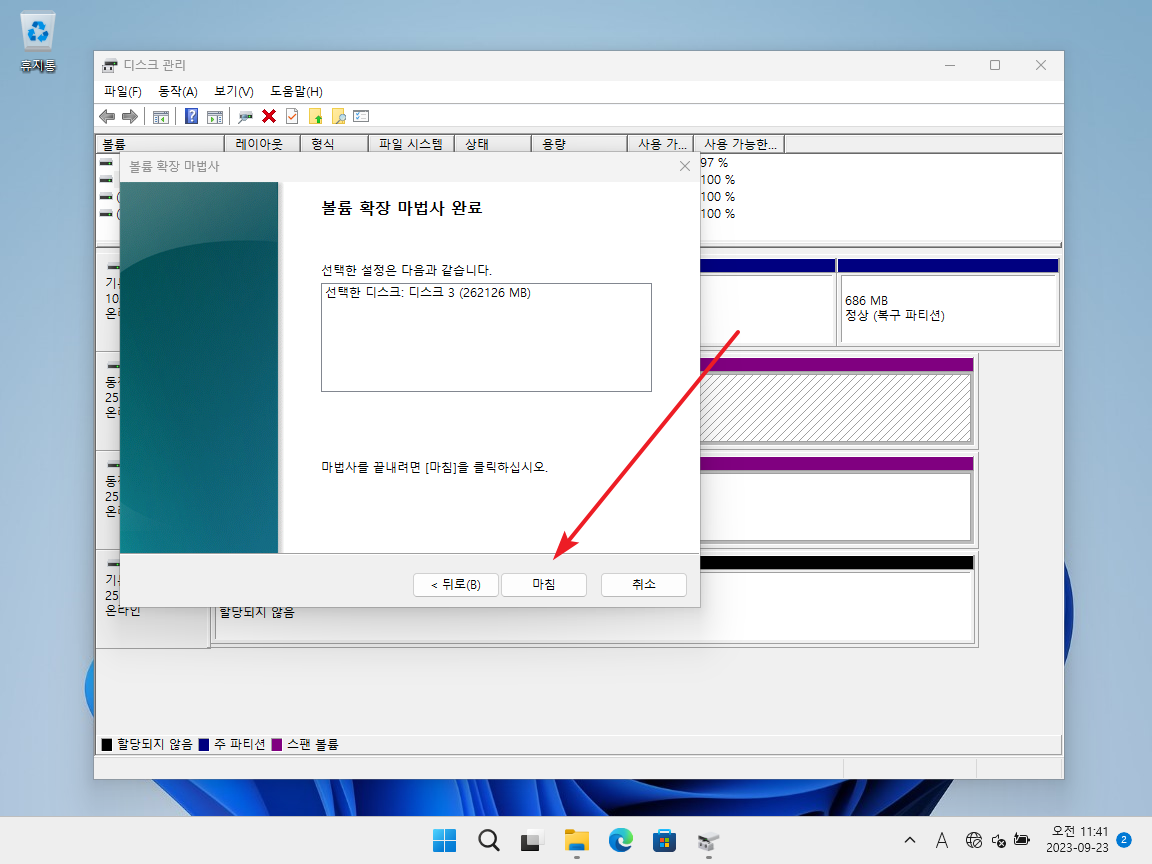Click the IME language indicator A

coord(942,840)
